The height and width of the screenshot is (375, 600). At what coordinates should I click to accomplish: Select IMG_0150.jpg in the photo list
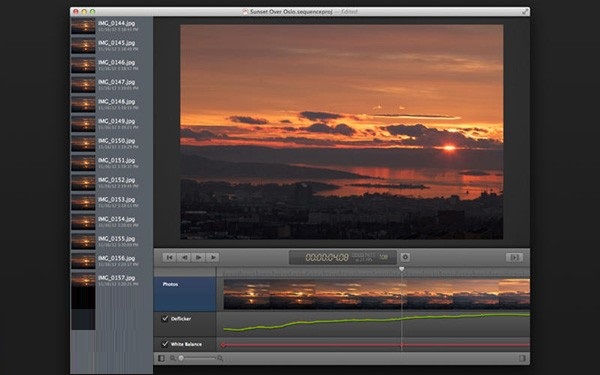(112, 143)
